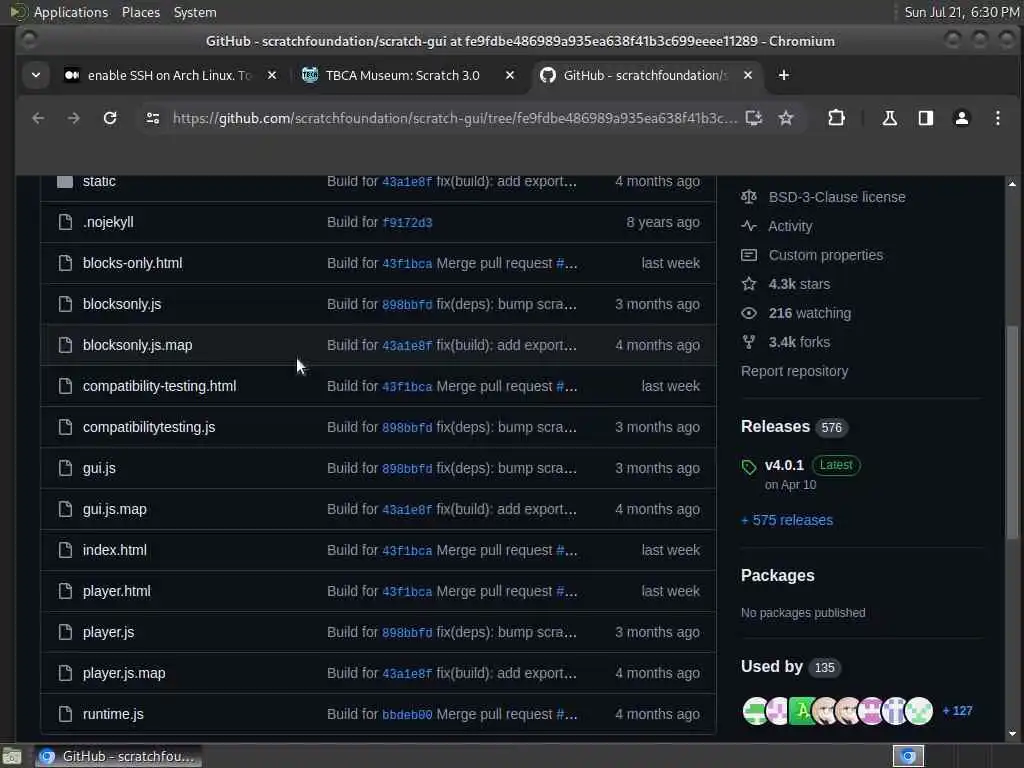Viewport: 1024px width, 768px height.
Task: Click commit hash 898bbfd in gui.js row
Action: coord(407,469)
